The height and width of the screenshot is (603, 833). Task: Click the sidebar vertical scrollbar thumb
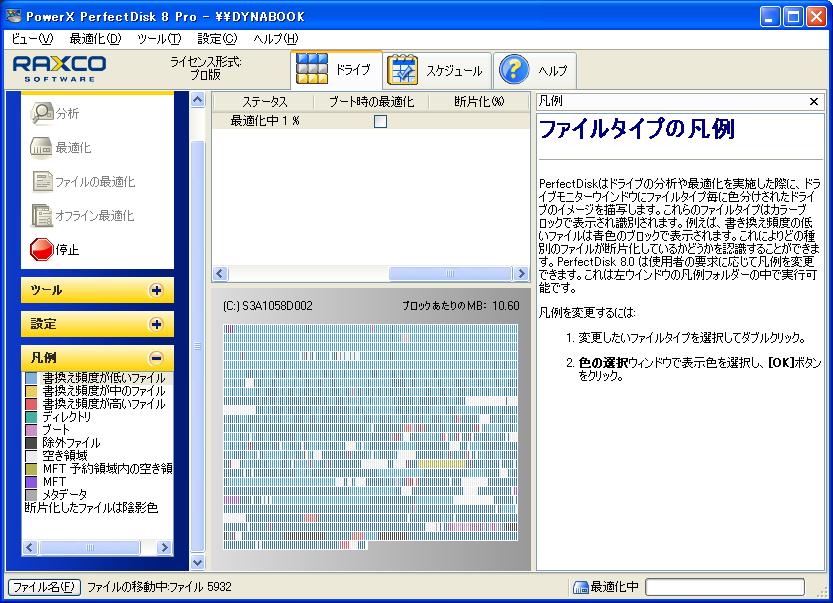tap(197, 346)
